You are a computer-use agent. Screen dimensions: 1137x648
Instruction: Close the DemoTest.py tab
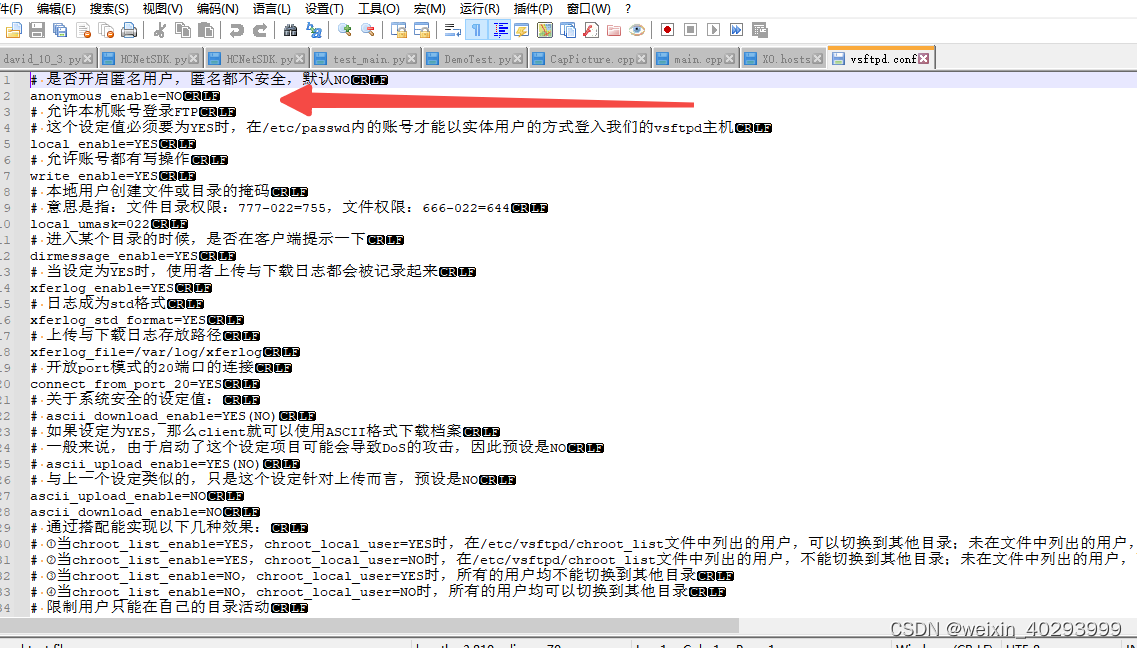coord(517,58)
